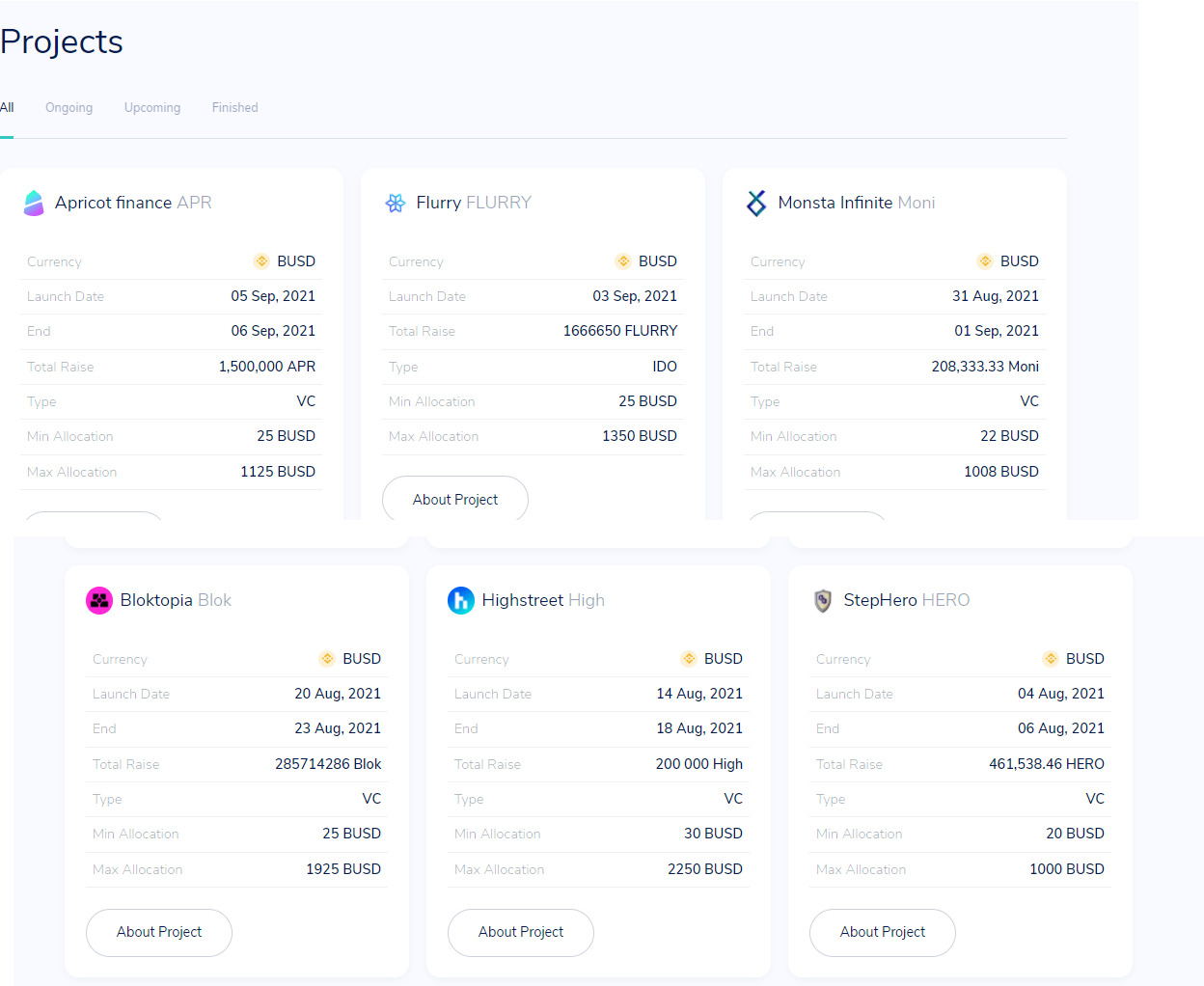Click the Flurry snowflake logo icon
Viewport: 1204px width, 986px height.
pyautogui.click(x=396, y=203)
